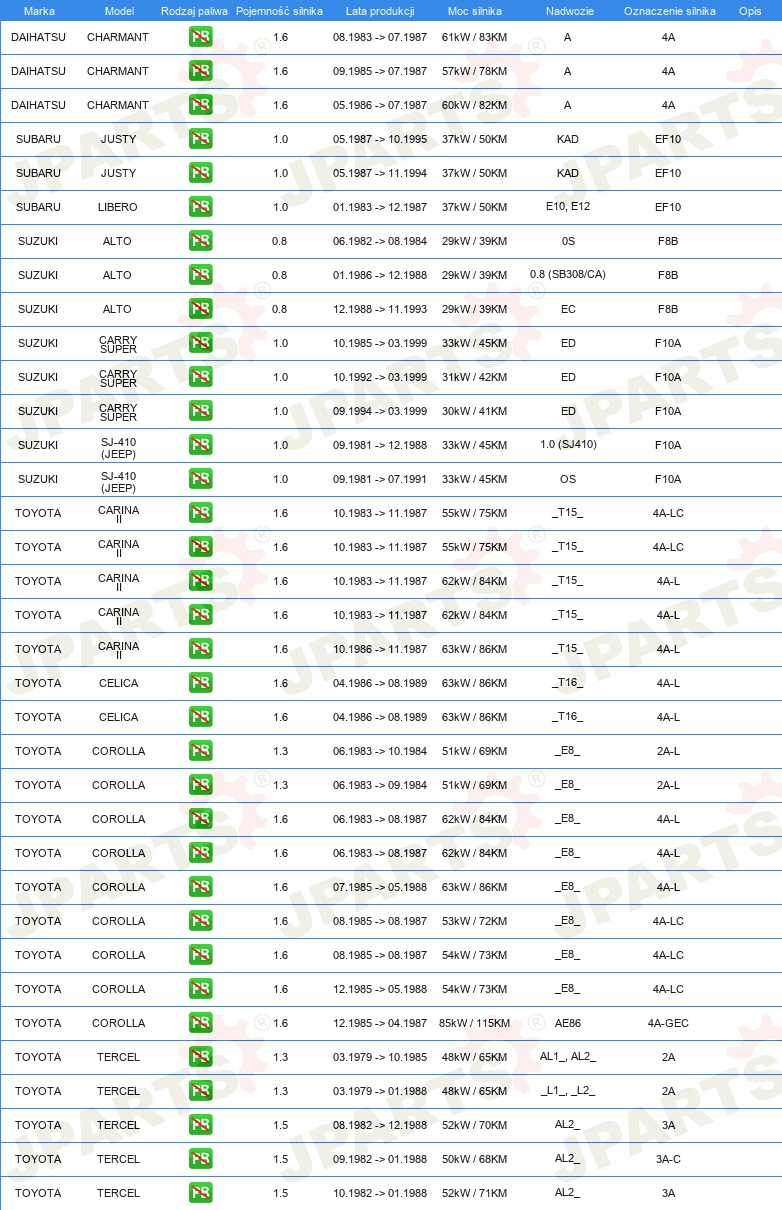Click the AL1_, AL2_ body cell
The width and height of the screenshot is (782, 1210).
(x=568, y=1056)
